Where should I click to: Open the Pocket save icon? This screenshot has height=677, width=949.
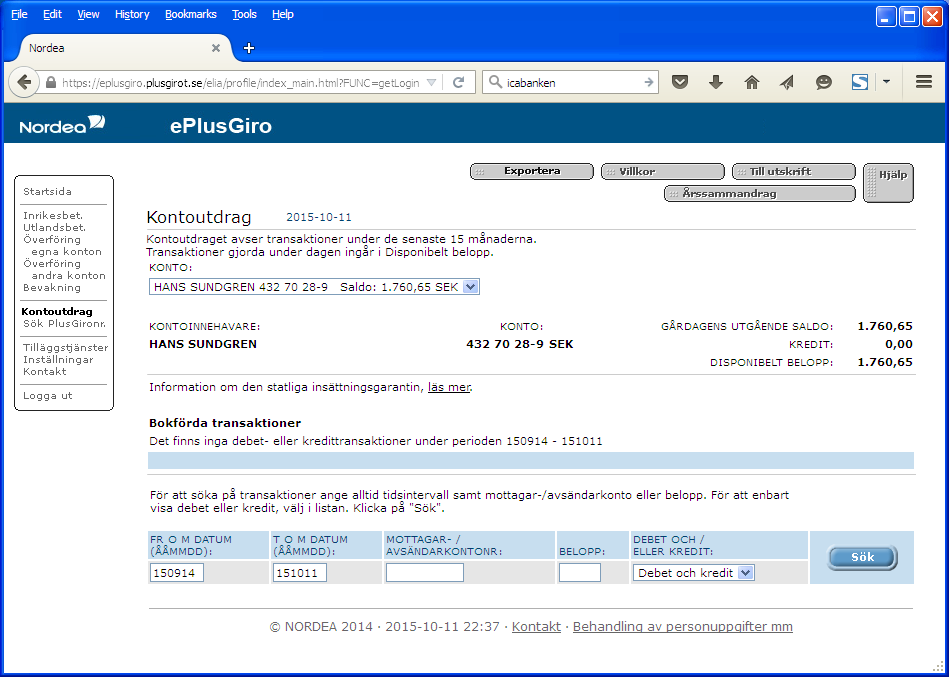click(x=680, y=82)
